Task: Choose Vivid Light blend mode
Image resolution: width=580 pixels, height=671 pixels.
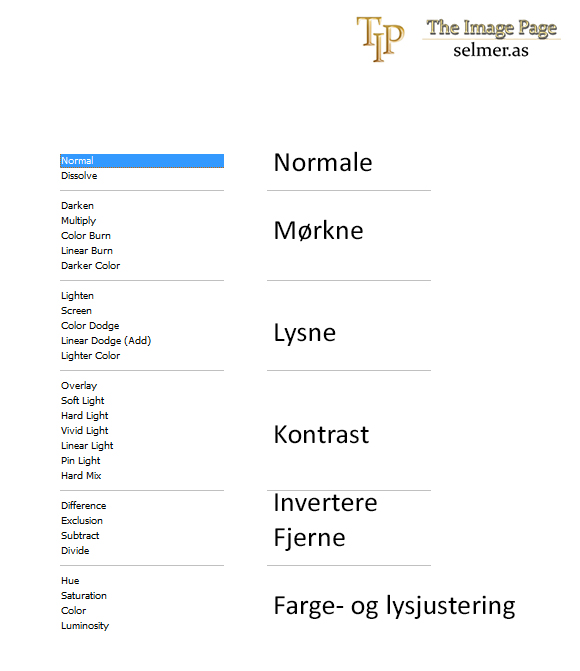Action: [85, 431]
